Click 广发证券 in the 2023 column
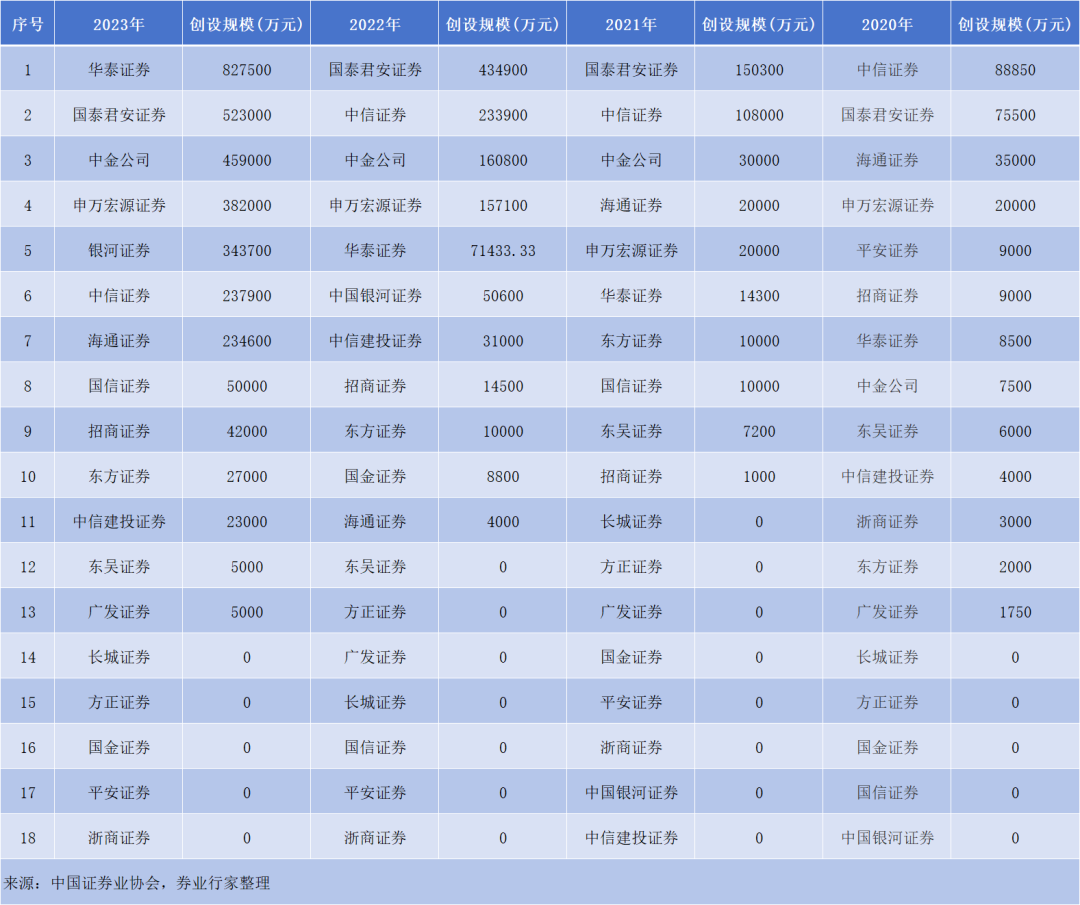The image size is (1080, 905). [118, 612]
